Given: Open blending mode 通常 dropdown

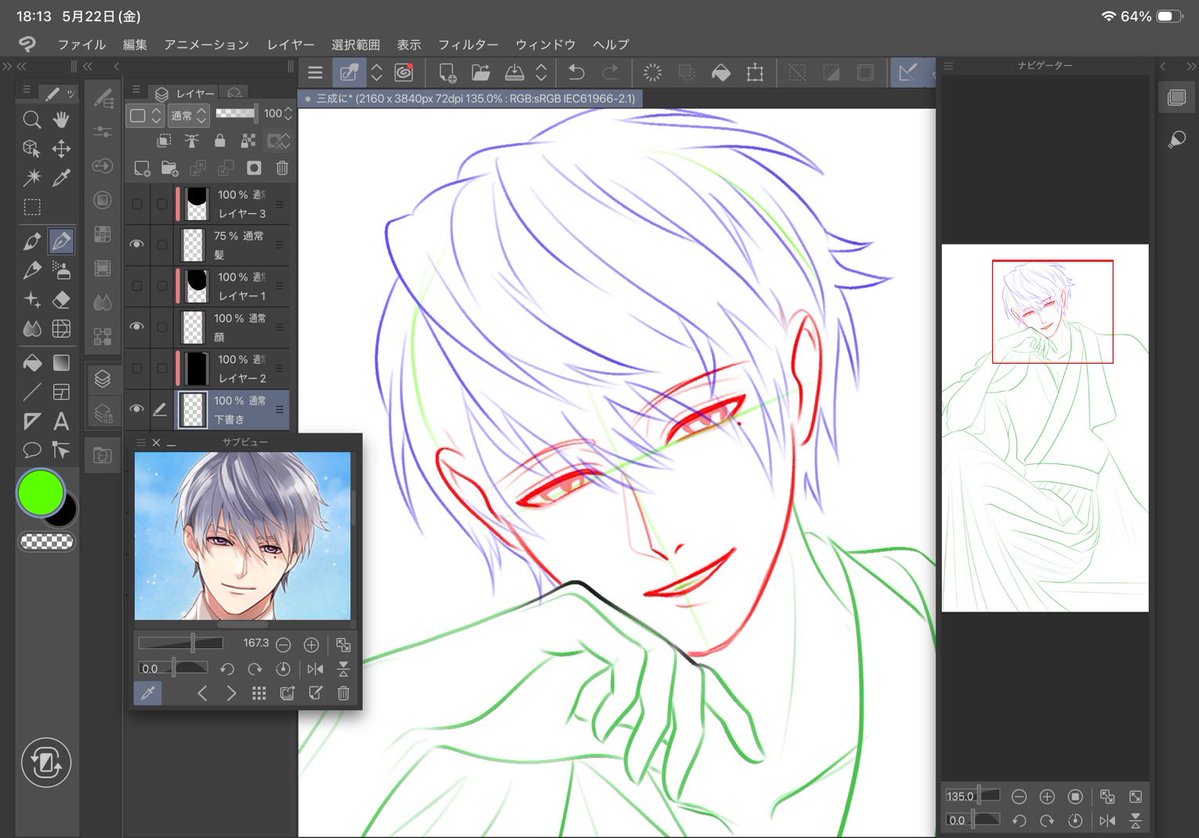Looking at the screenshot, I should [188, 115].
